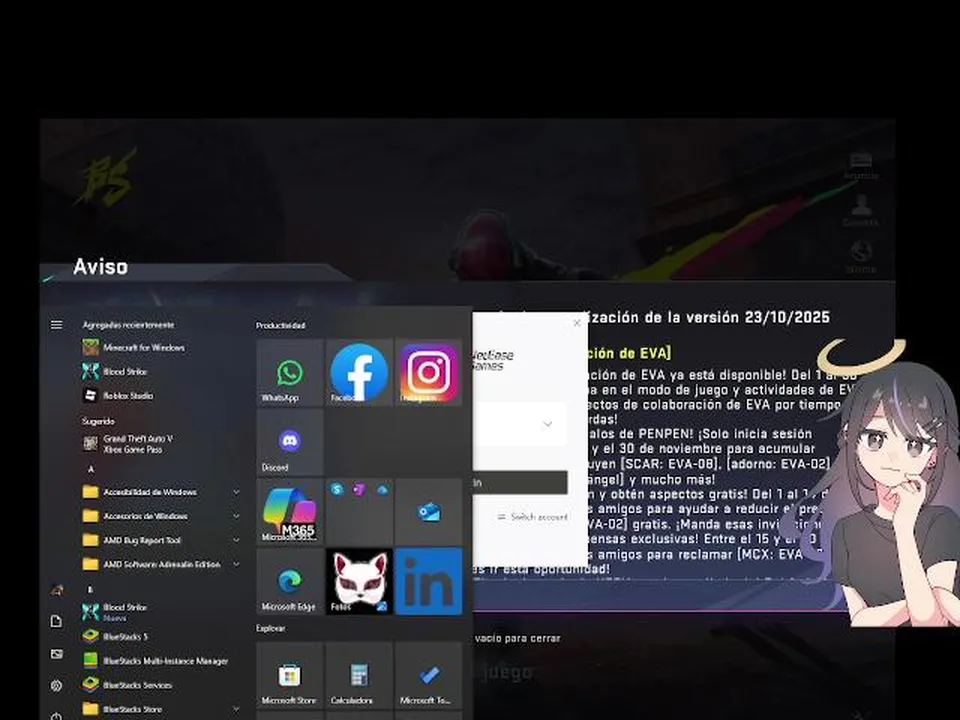960x720 pixels.
Task: Open the Facebook tile
Action: tap(359, 372)
